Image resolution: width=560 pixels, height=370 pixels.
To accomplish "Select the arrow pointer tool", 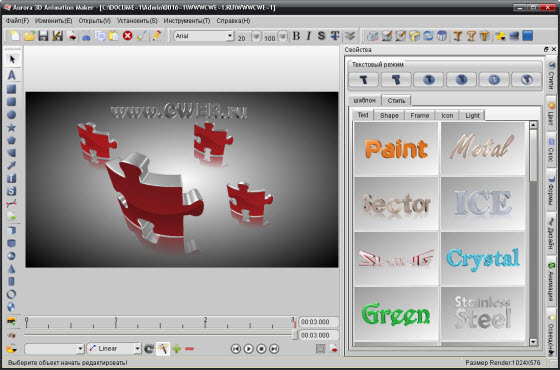I will tap(12, 59).
